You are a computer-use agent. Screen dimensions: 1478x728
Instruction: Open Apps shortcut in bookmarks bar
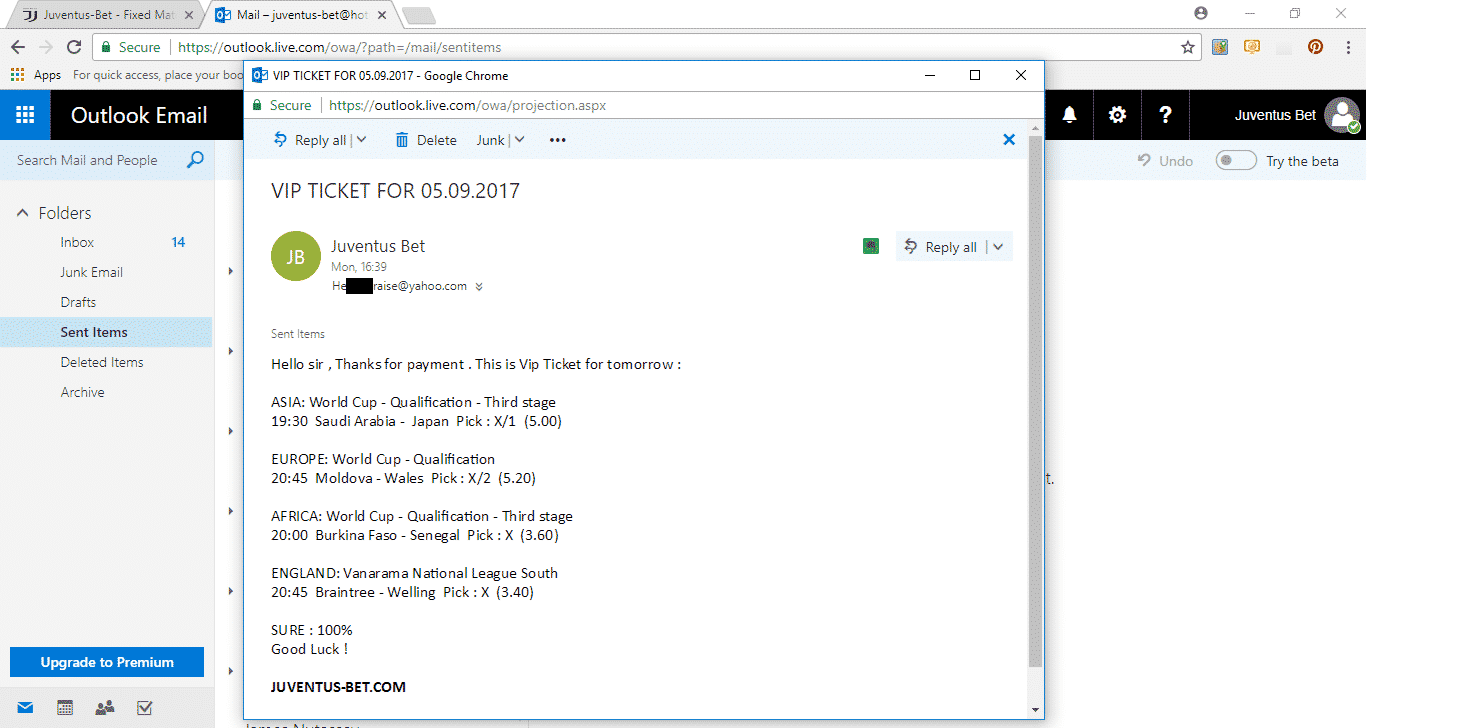click(36, 75)
